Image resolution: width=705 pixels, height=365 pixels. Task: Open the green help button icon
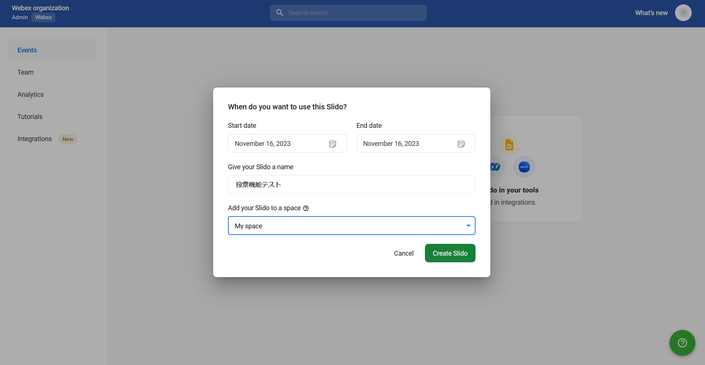coord(682,343)
